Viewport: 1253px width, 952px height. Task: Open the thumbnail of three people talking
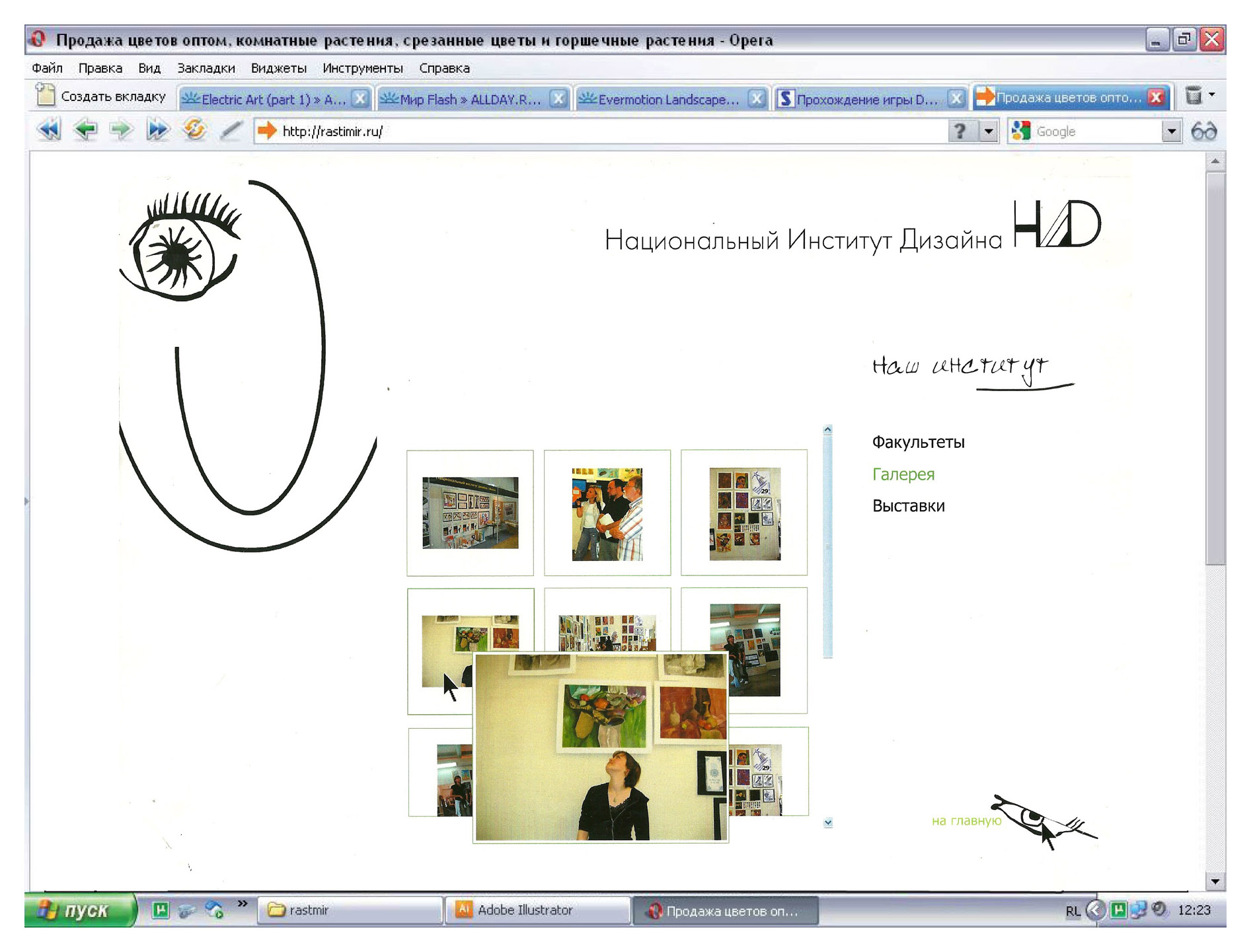coord(607,513)
